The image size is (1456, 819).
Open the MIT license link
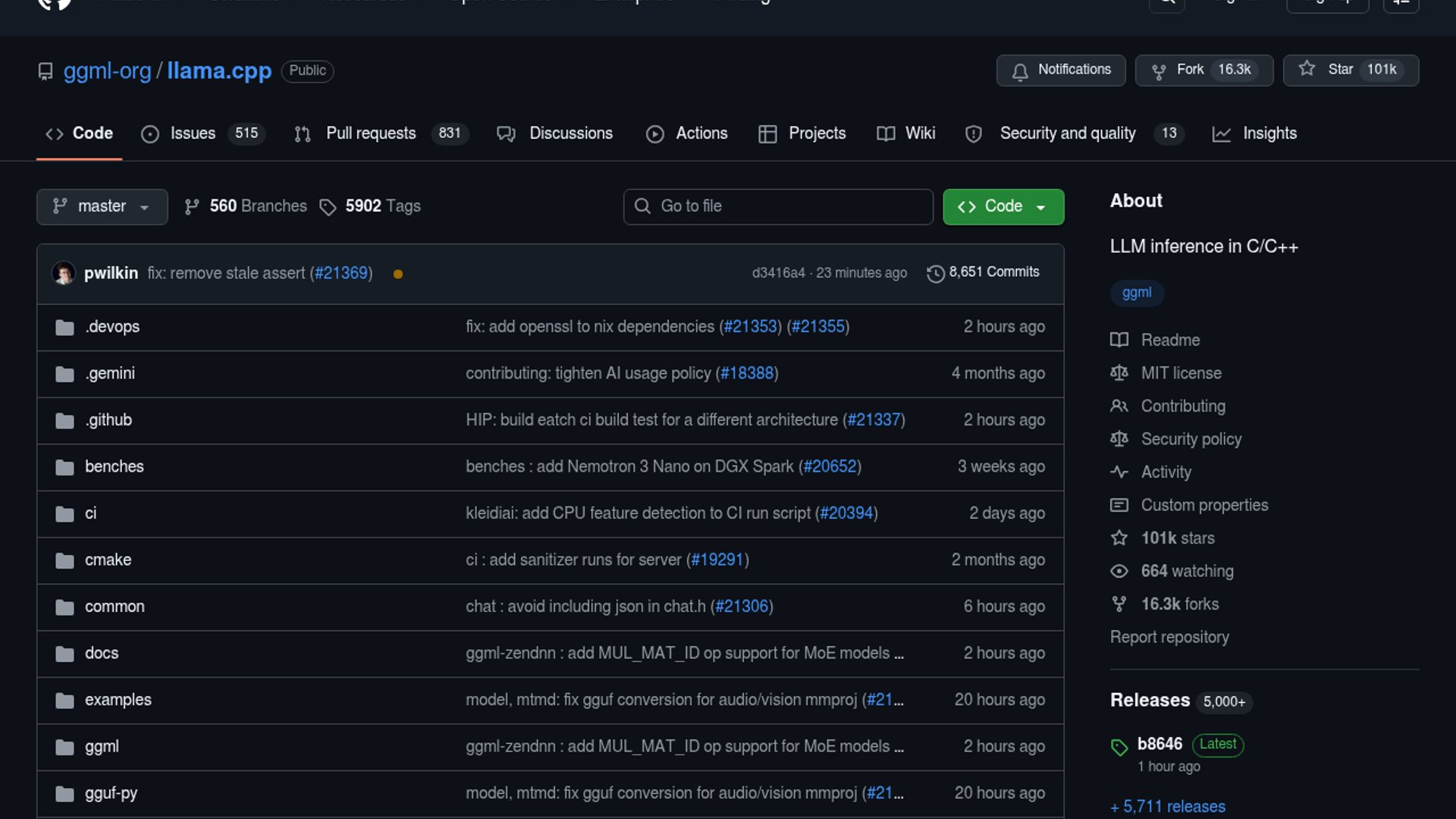(x=1181, y=373)
